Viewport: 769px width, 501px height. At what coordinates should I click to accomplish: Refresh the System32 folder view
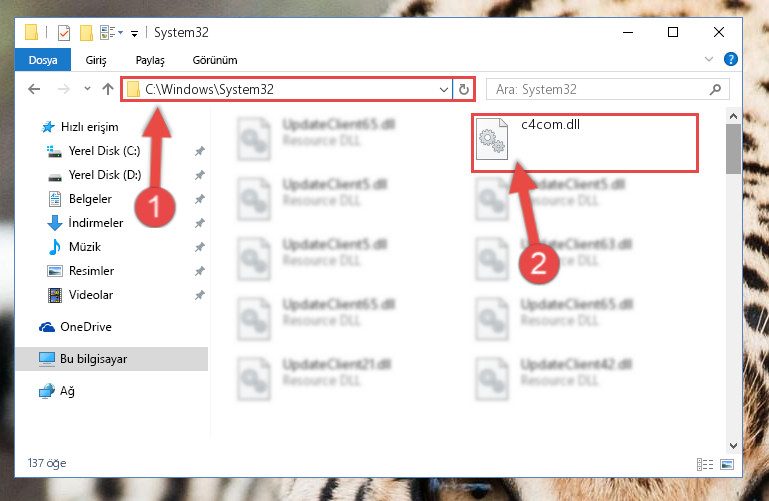[463, 89]
